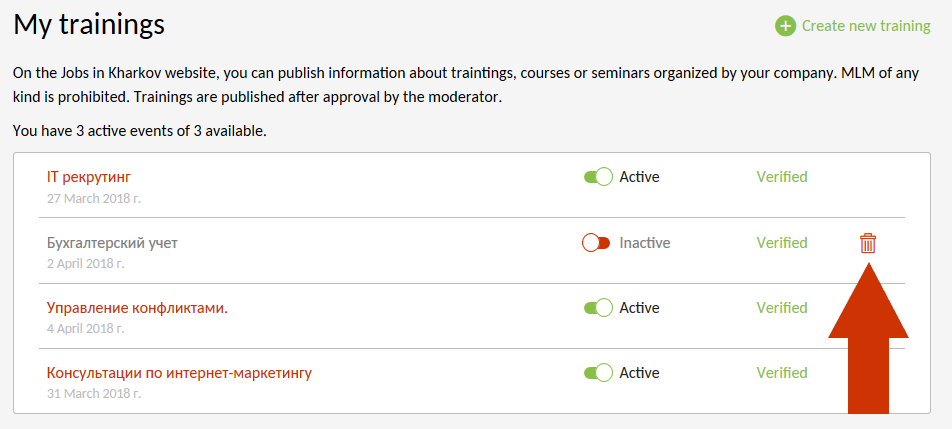Click the 27 March 2018 date
The height and width of the screenshot is (429, 952).
(x=94, y=198)
